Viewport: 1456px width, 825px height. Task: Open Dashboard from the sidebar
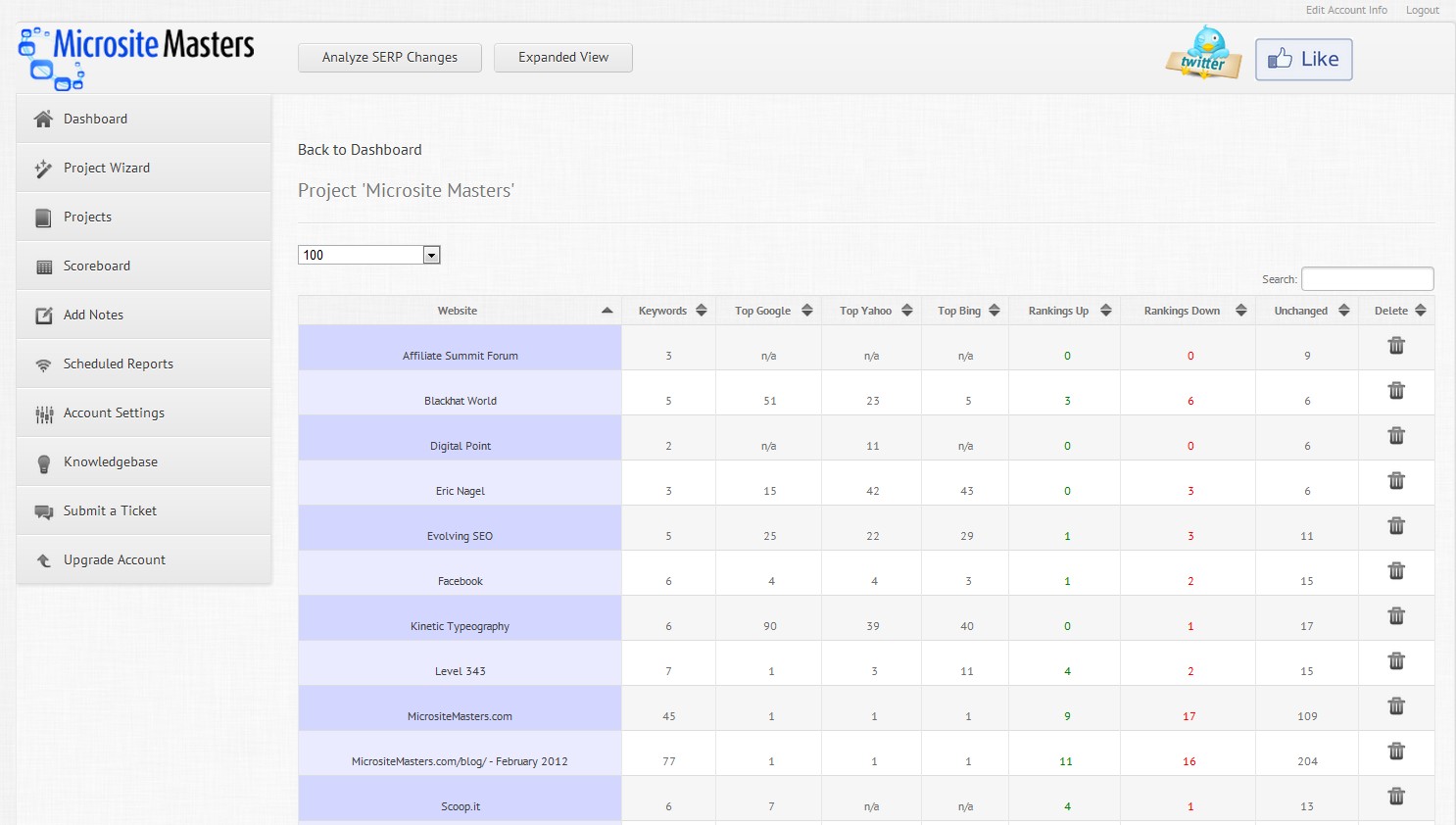point(144,119)
